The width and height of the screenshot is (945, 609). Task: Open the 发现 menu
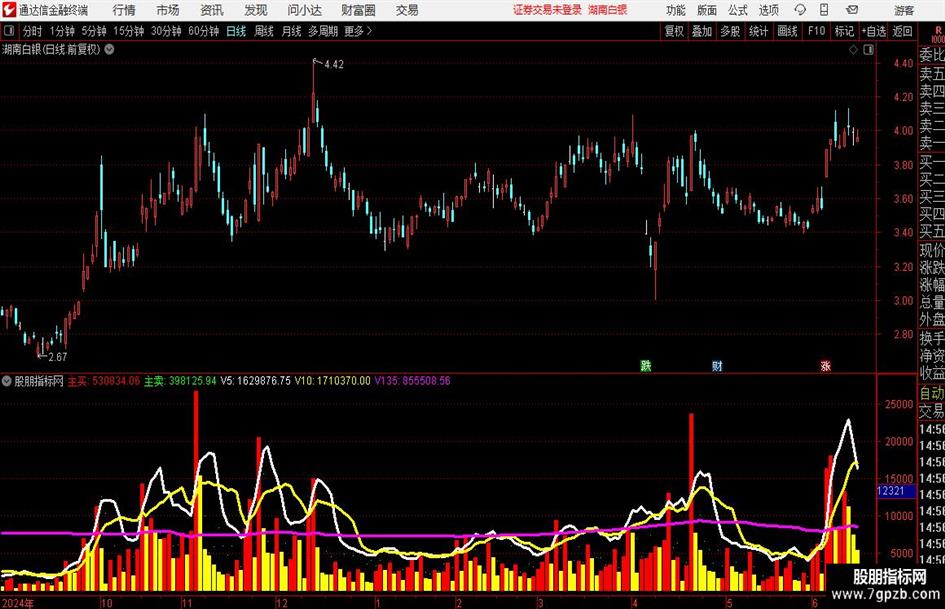[256, 10]
